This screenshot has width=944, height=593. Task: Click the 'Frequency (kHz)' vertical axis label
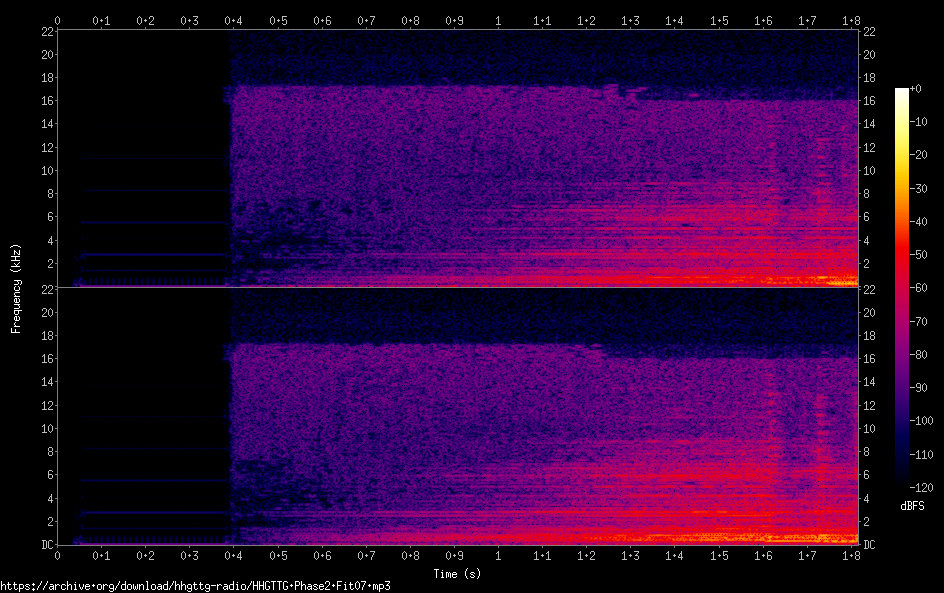click(x=16, y=288)
